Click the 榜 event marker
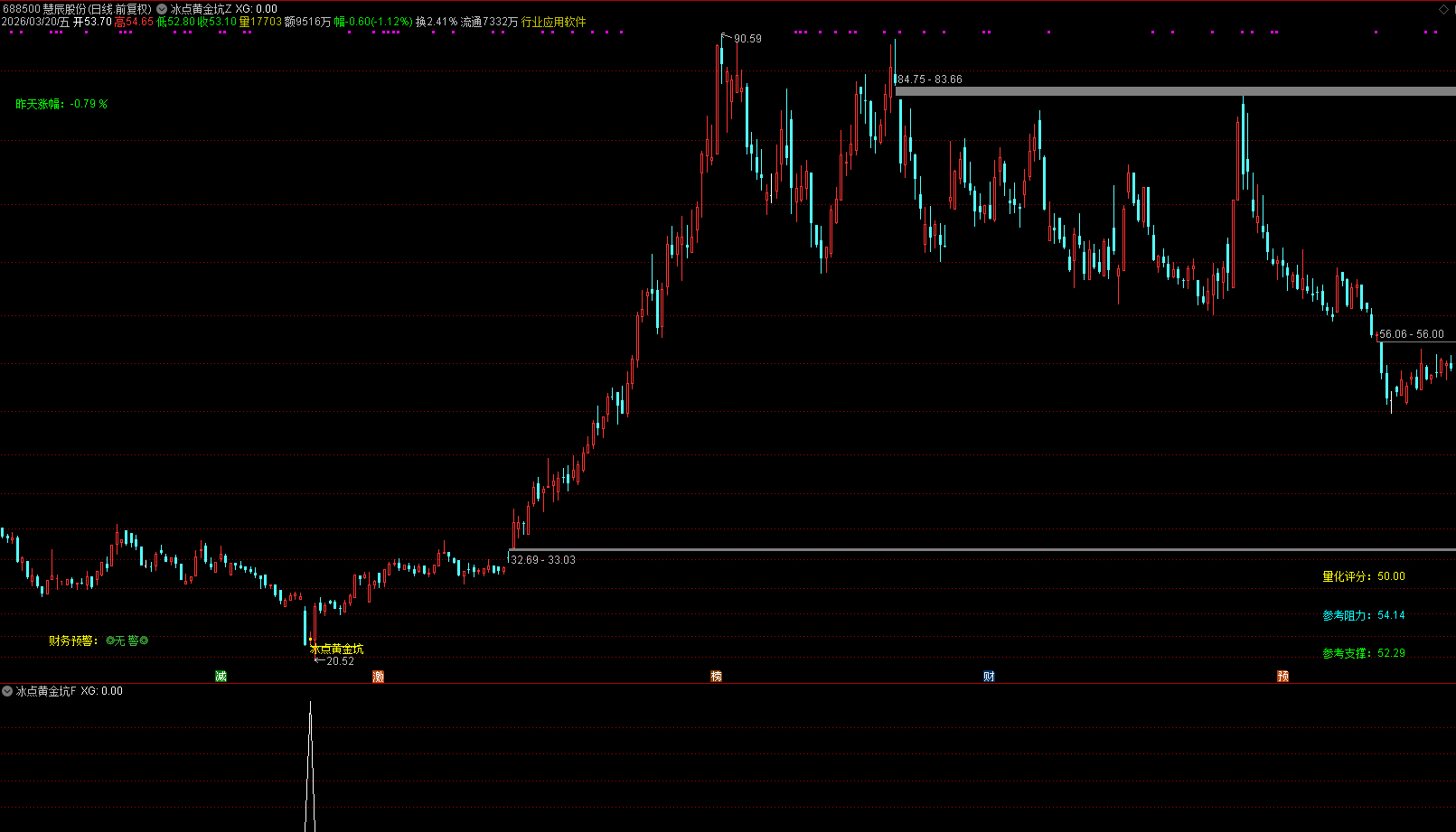 tap(716, 677)
